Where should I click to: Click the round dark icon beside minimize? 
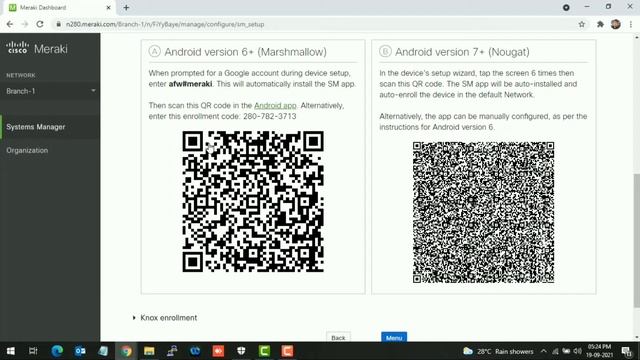pyautogui.click(x=566, y=7)
